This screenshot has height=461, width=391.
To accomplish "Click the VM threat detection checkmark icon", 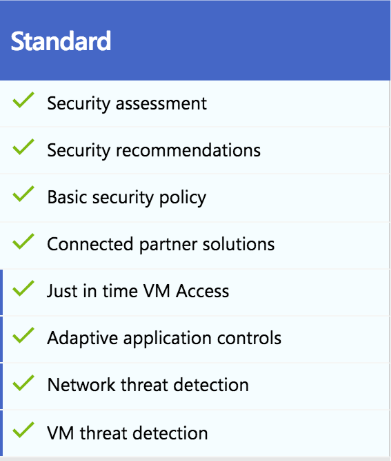I will (x=23, y=430).
